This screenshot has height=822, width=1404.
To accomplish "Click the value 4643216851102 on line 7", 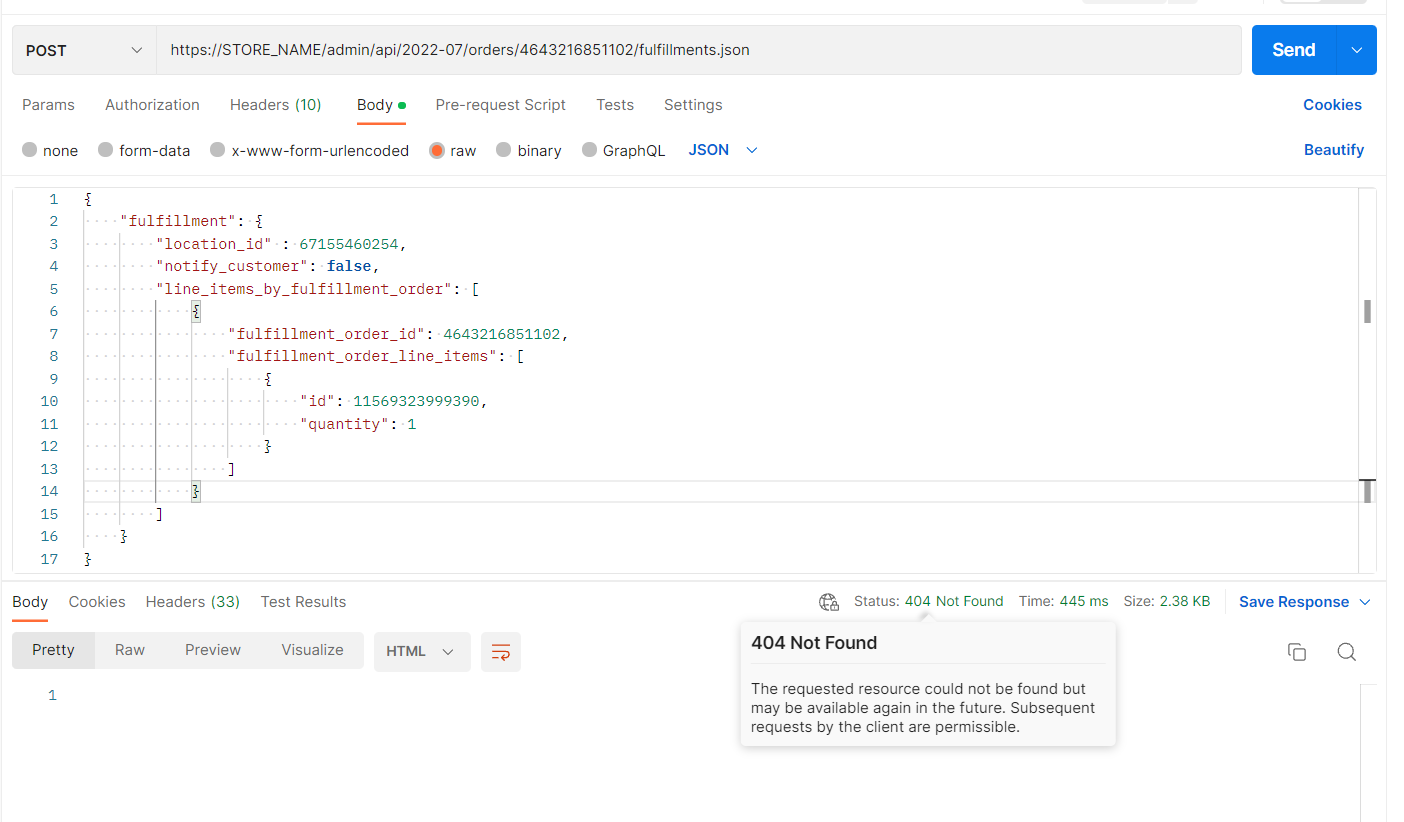I will pyautogui.click(x=501, y=334).
